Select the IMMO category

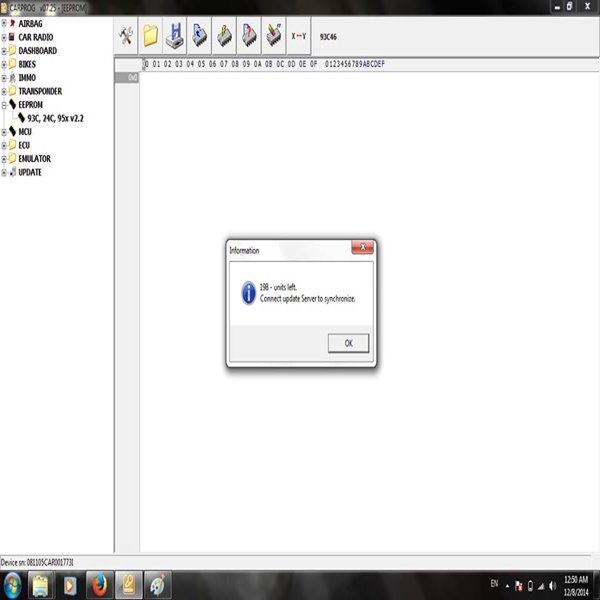point(27,78)
